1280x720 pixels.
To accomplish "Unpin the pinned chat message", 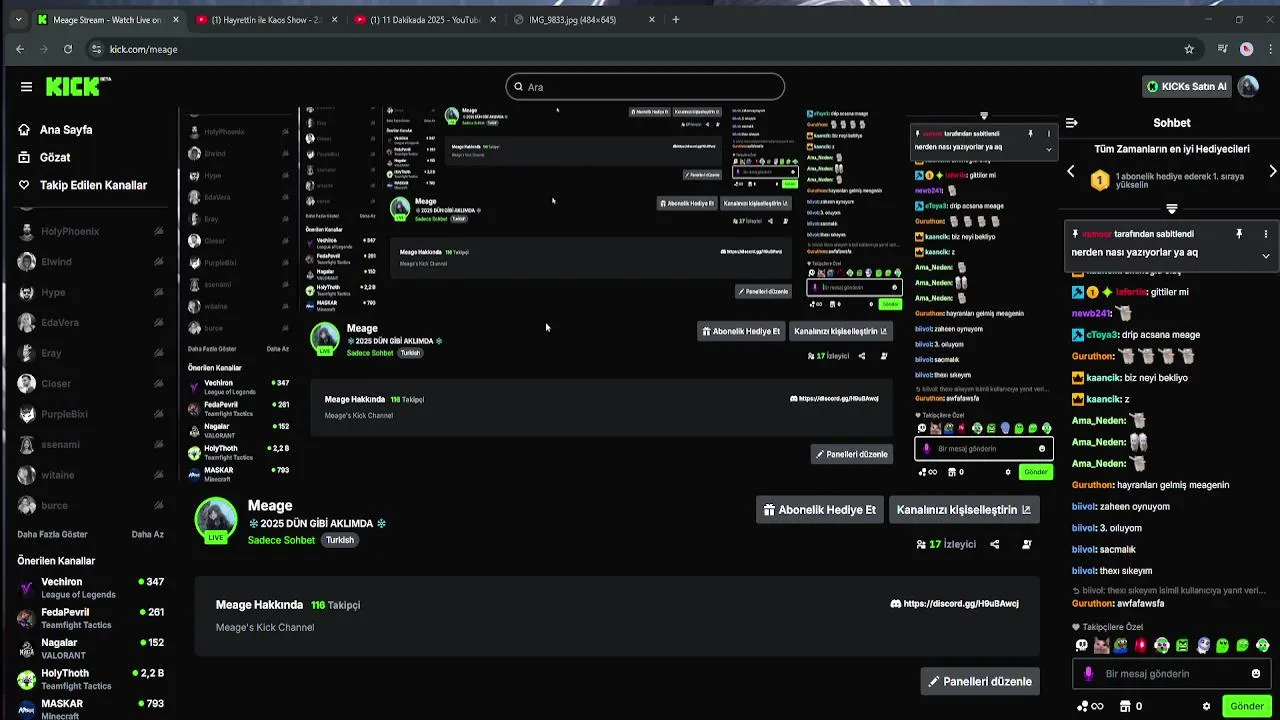I will tap(1238, 234).
